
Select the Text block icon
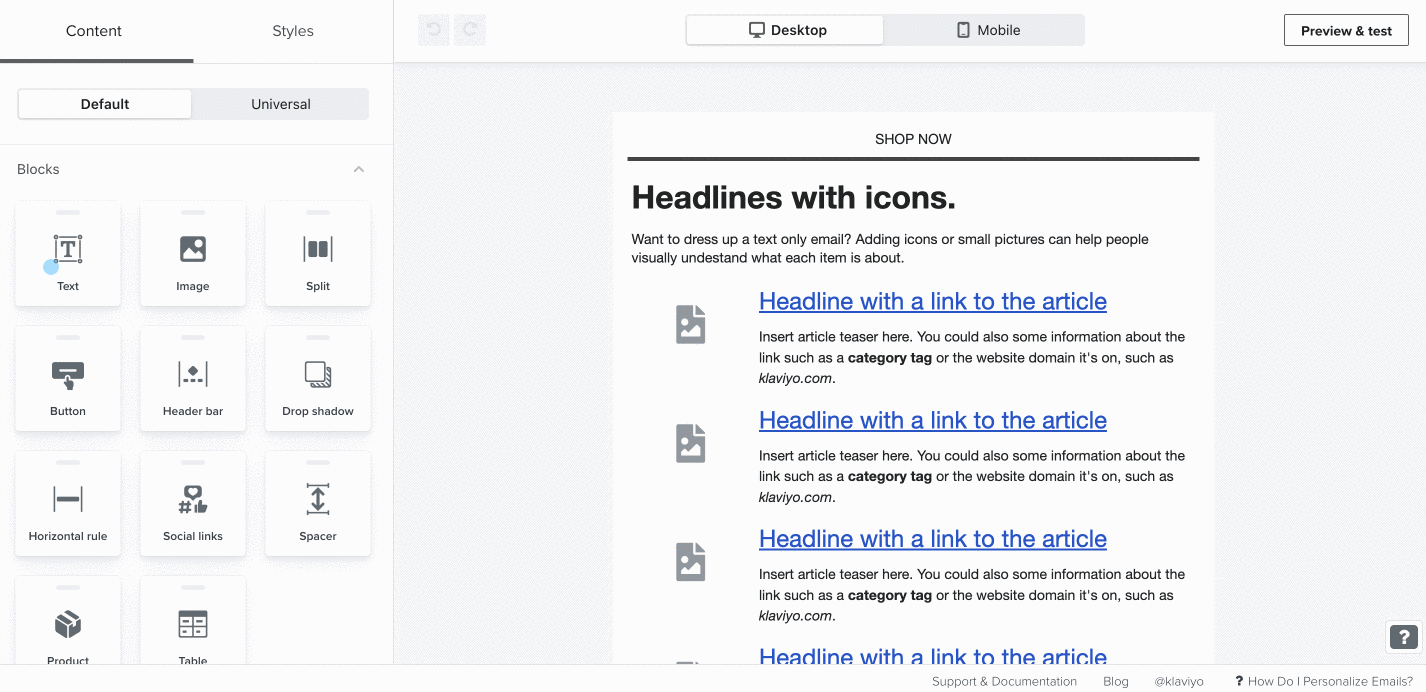pyautogui.click(x=68, y=249)
